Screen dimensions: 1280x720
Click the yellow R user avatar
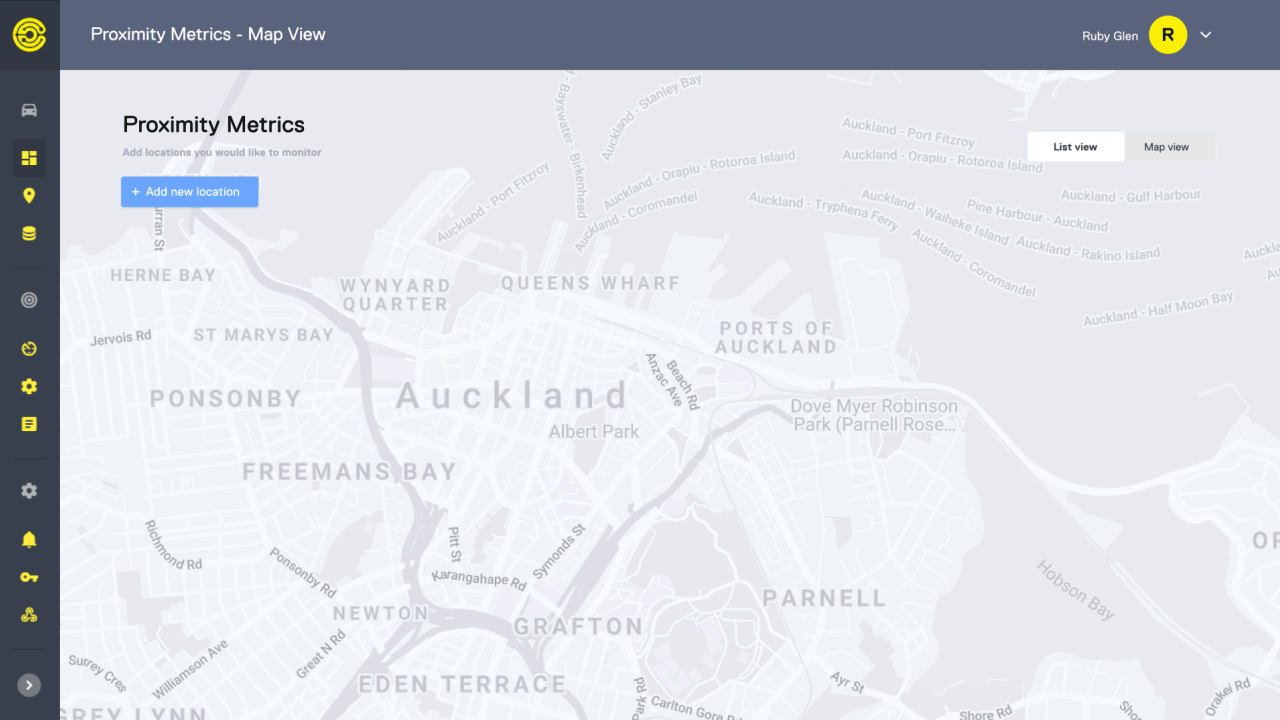pos(1168,35)
